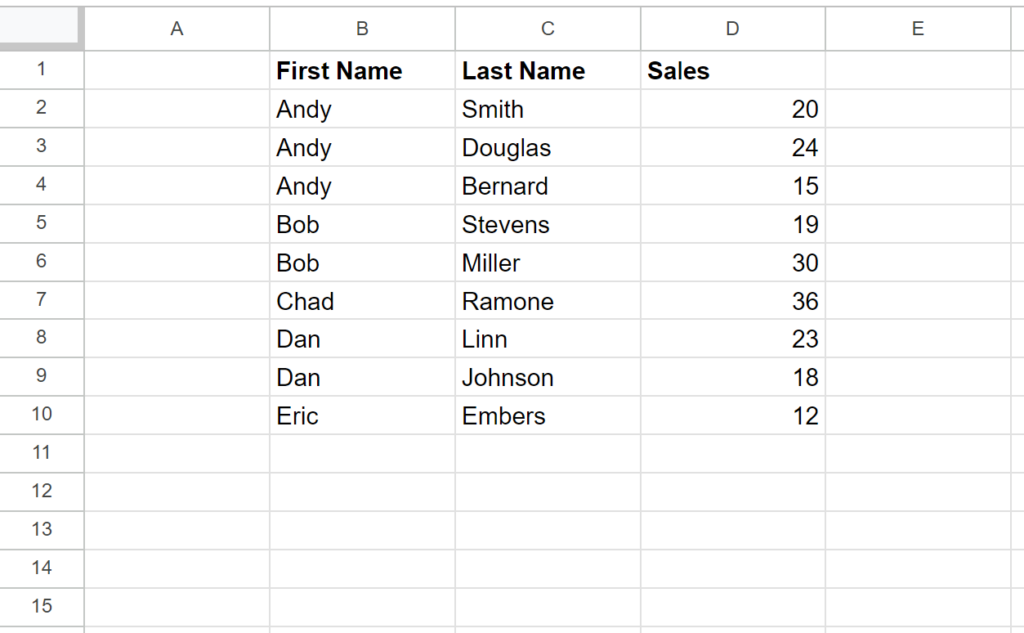Viewport: 1024px width, 633px height.
Task: Select column B header
Action: (x=362, y=28)
